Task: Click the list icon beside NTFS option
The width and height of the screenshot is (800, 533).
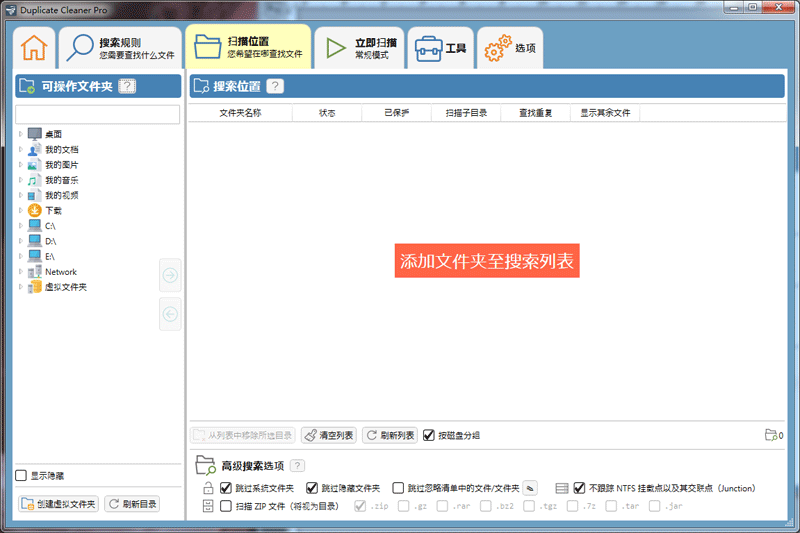Action: coord(562,488)
